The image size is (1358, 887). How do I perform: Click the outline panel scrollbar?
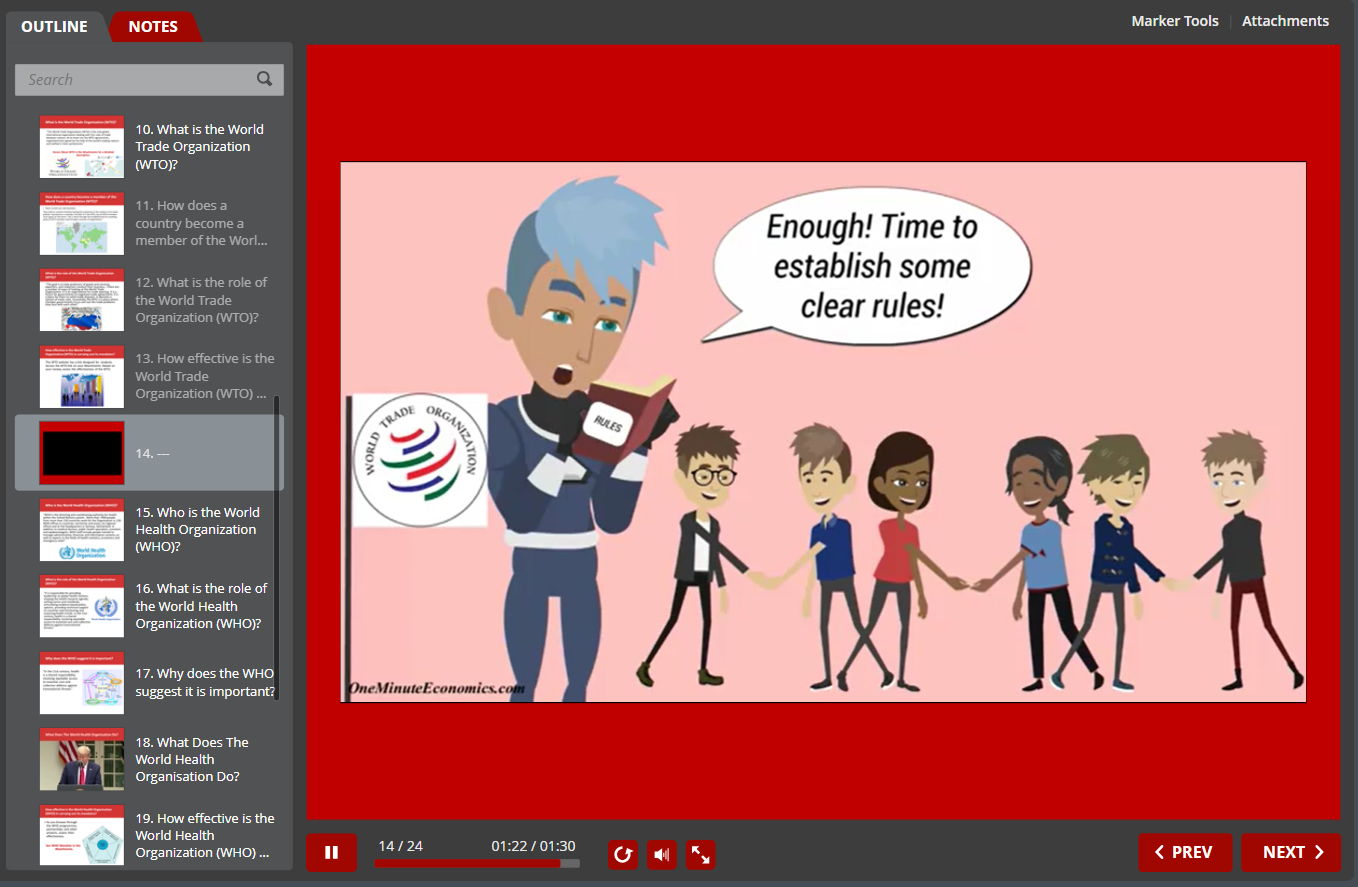pyautogui.click(x=277, y=548)
